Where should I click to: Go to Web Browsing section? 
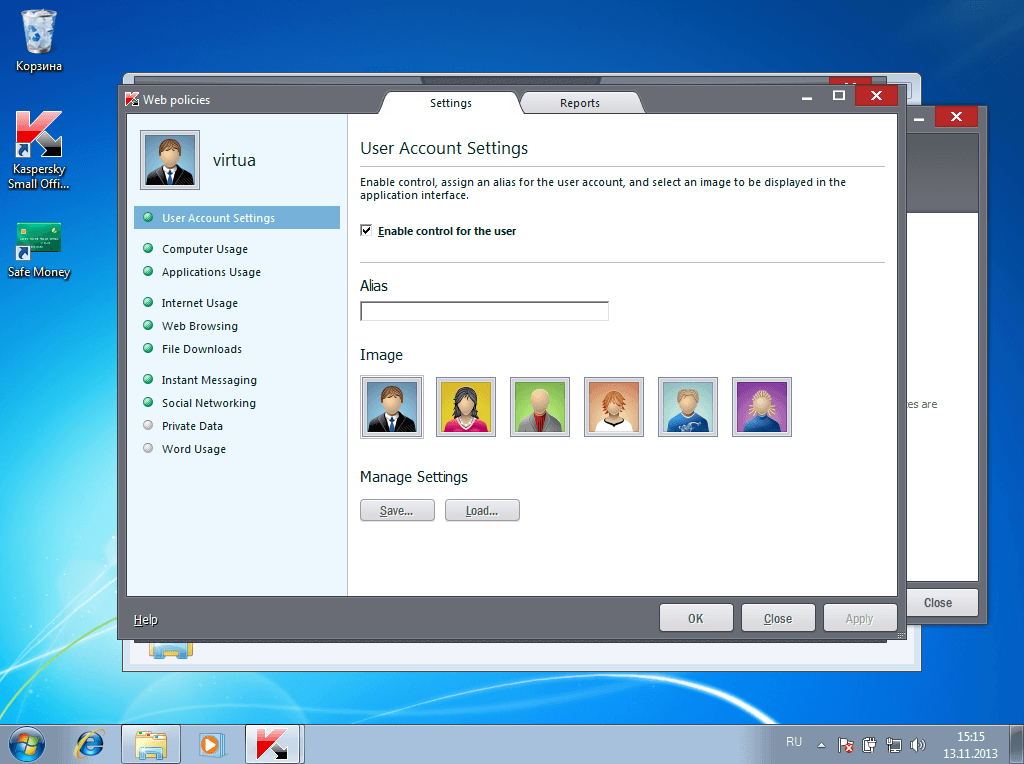[x=199, y=326]
